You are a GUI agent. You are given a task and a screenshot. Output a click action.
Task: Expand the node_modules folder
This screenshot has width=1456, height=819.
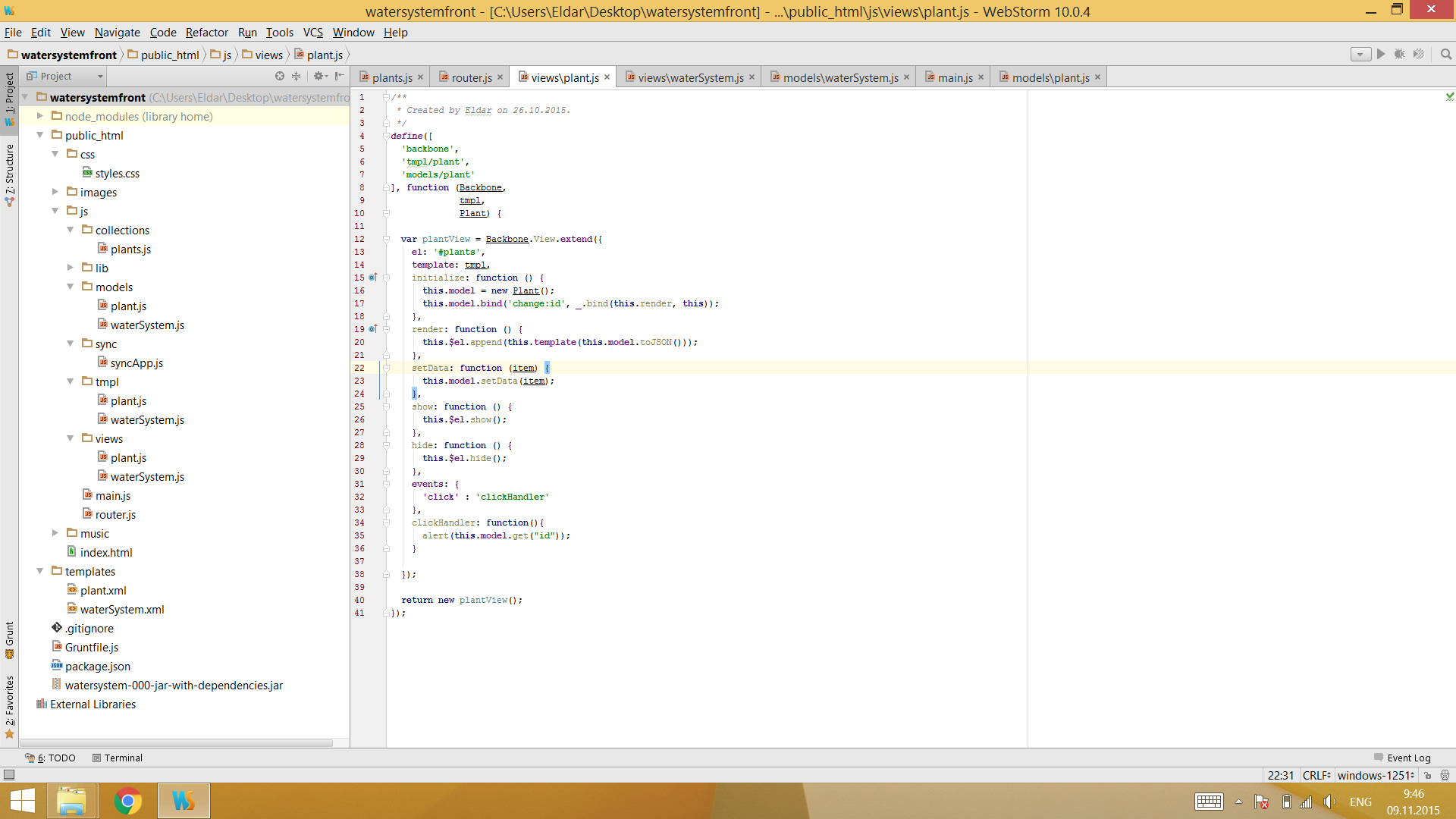coord(40,116)
